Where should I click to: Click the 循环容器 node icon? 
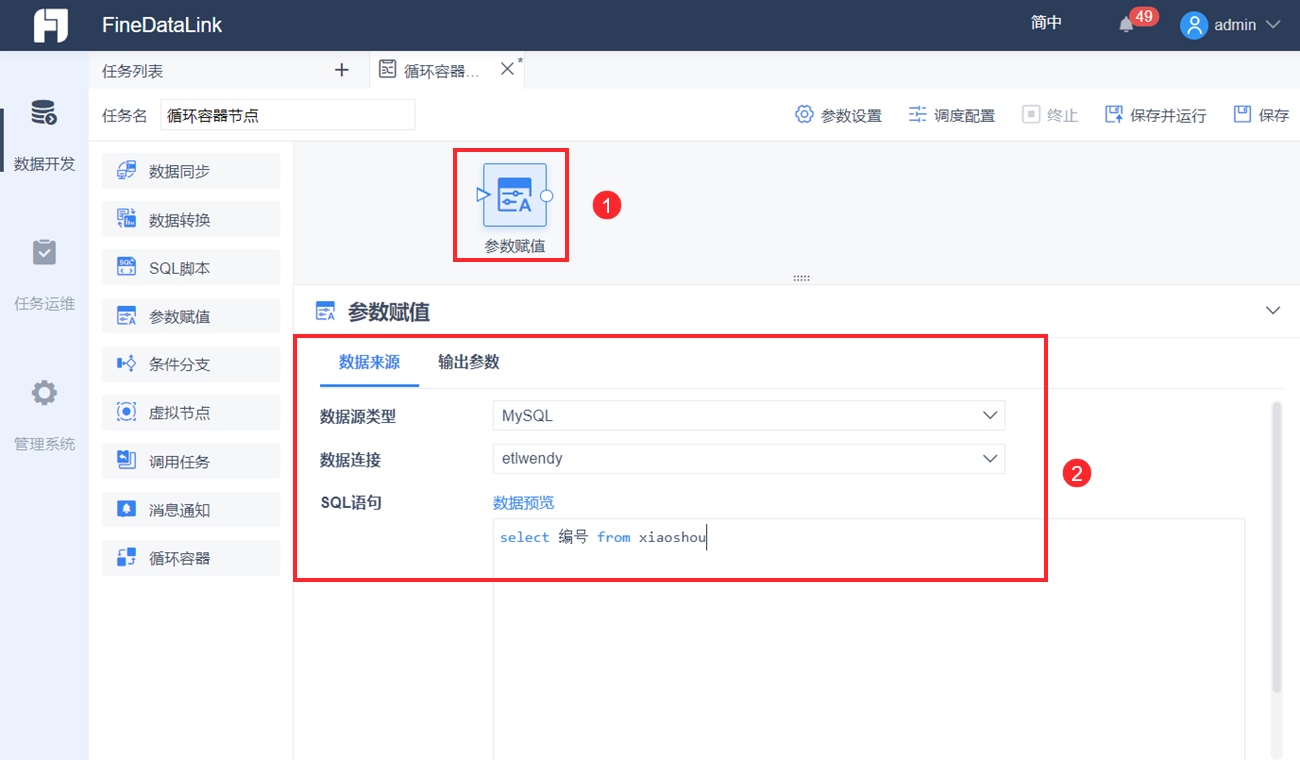coord(126,558)
